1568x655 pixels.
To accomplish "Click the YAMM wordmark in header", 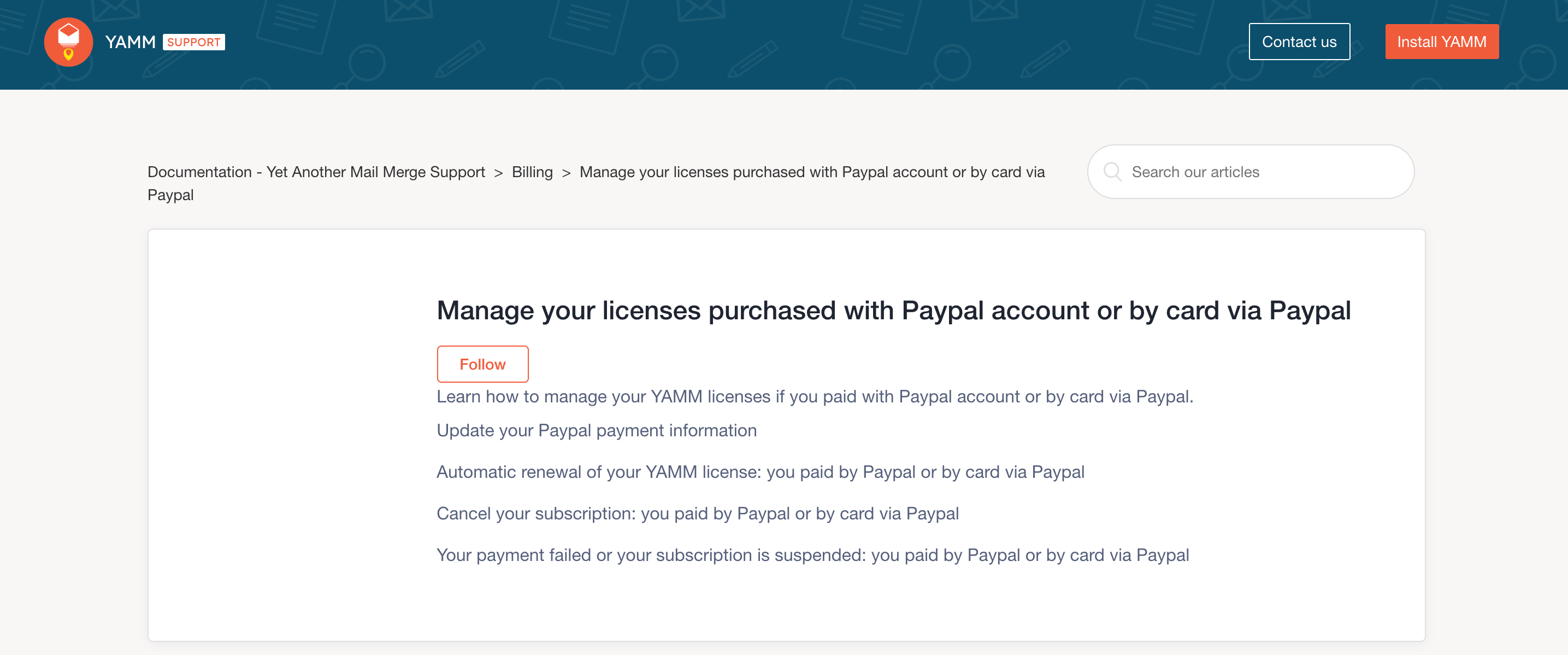I will 130,42.
